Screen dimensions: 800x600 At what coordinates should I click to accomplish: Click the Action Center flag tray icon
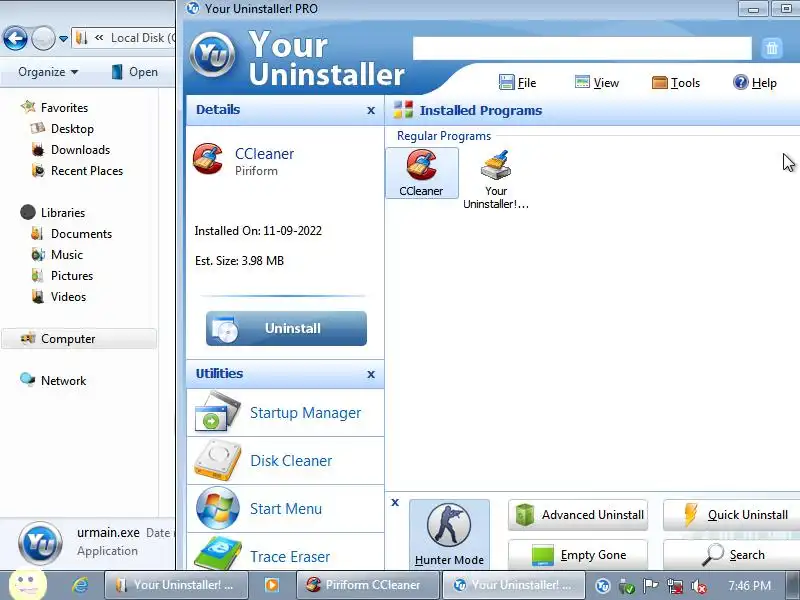(x=650, y=586)
